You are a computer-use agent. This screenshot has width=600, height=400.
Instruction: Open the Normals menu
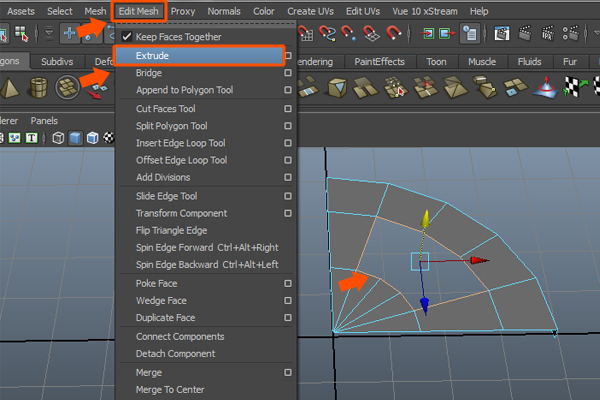point(223,11)
